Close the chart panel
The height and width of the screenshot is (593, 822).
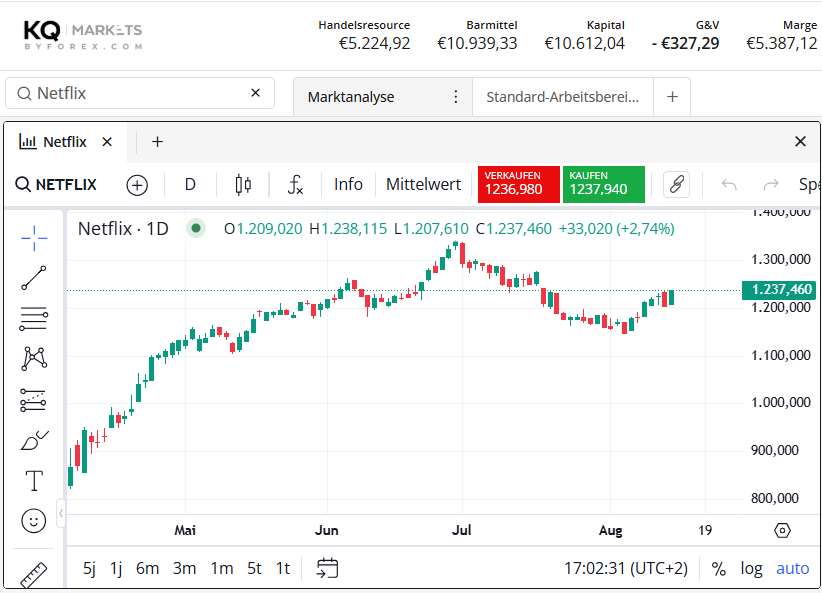click(x=800, y=141)
